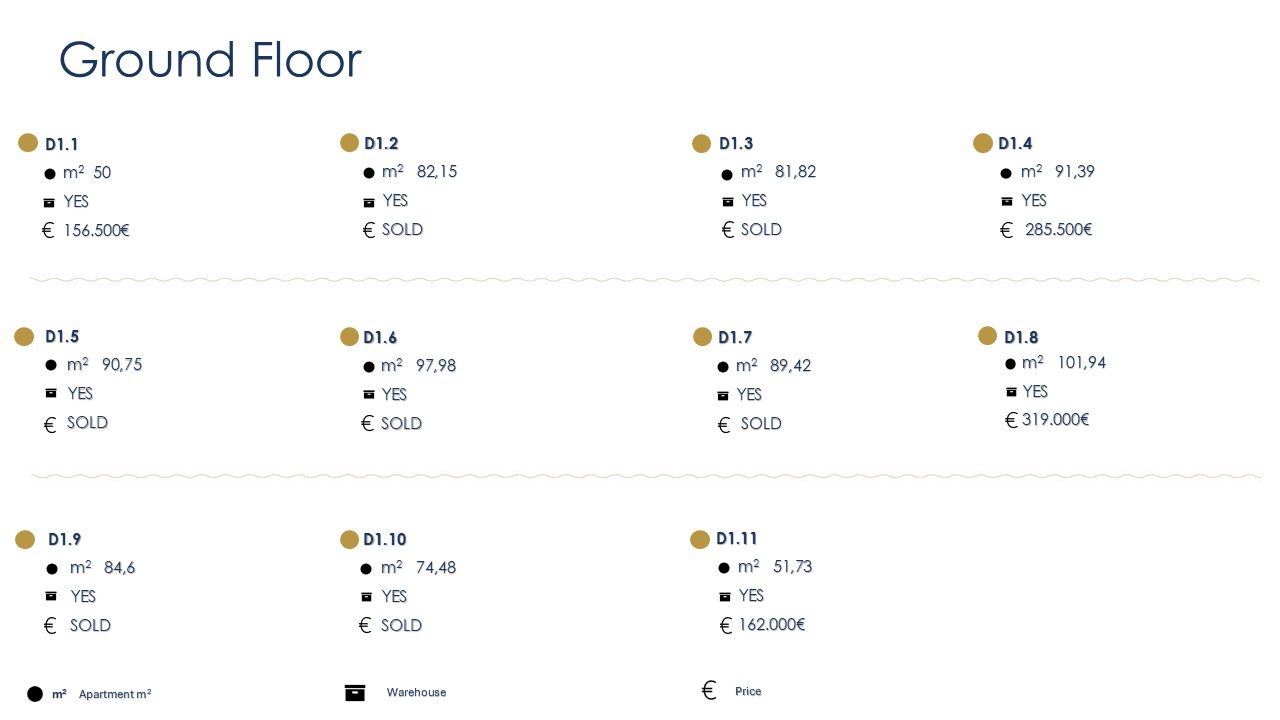Click the Ground Floor heading
This screenshot has width=1280, height=720.
(x=210, y=60)
